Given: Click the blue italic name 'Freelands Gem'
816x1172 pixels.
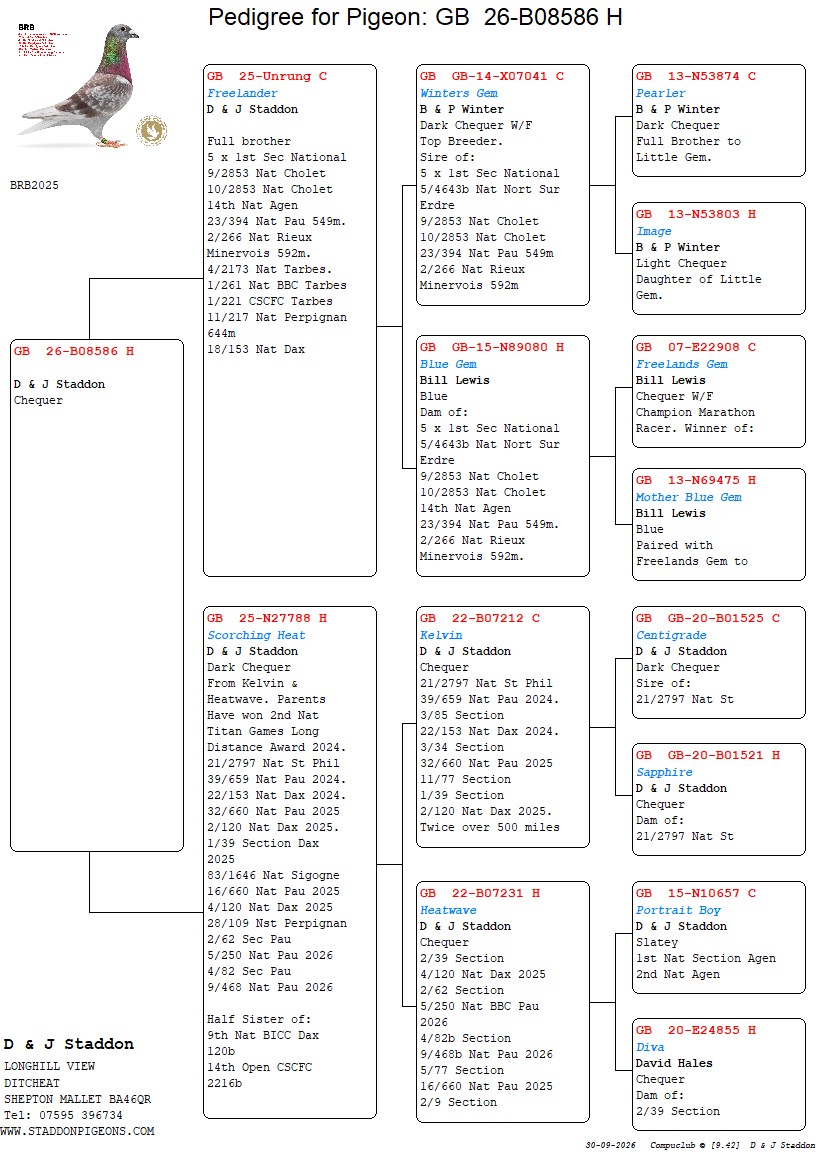Looking at the screenshot, I should 681,364.
